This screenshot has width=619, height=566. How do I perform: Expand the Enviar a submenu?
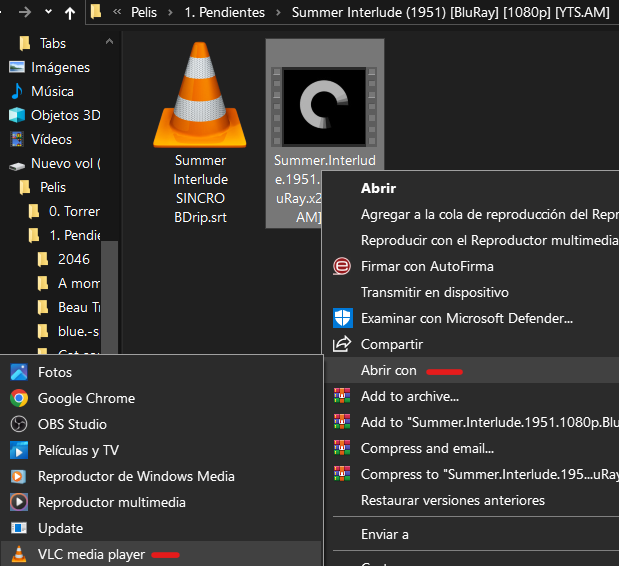click(x=384, y=534)
